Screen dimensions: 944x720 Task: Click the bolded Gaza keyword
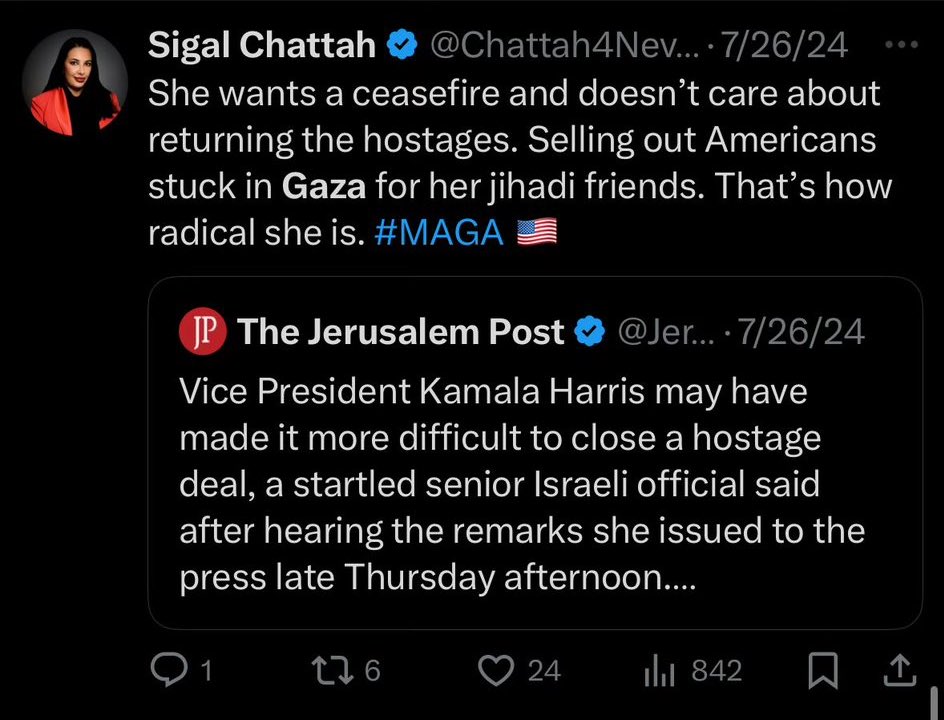tap(325, 186)
